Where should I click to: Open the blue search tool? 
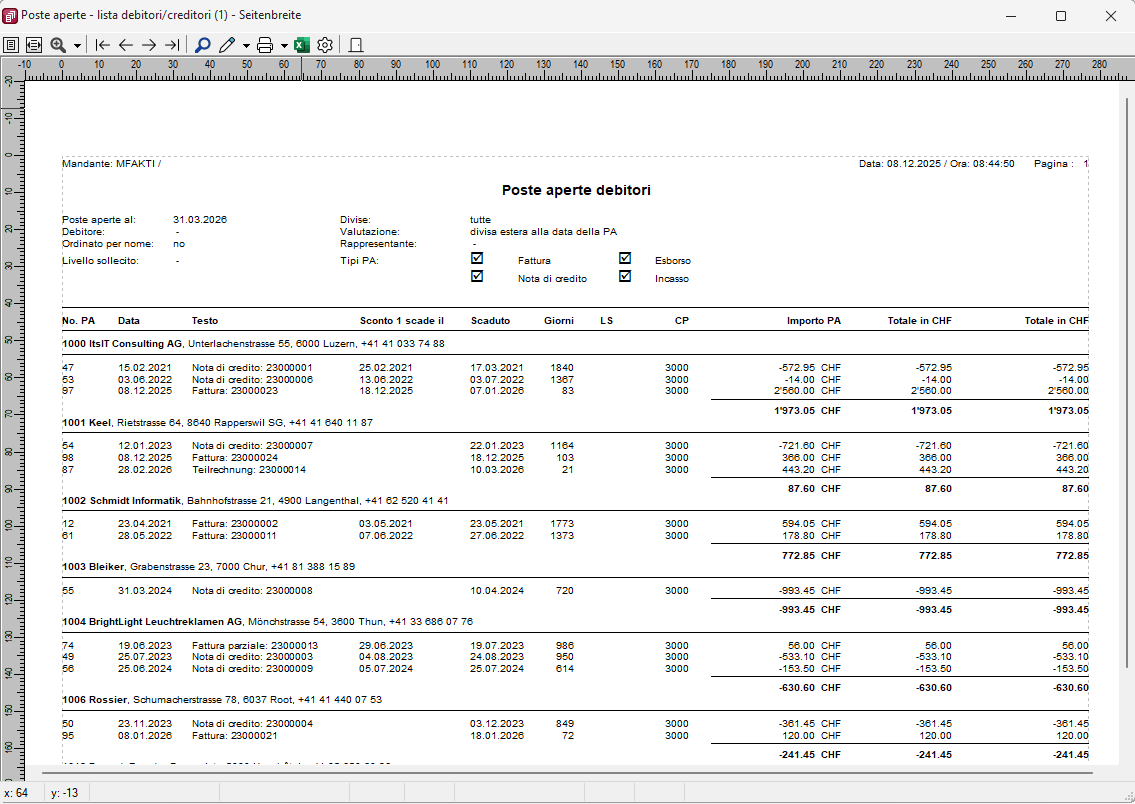point(203,45)
